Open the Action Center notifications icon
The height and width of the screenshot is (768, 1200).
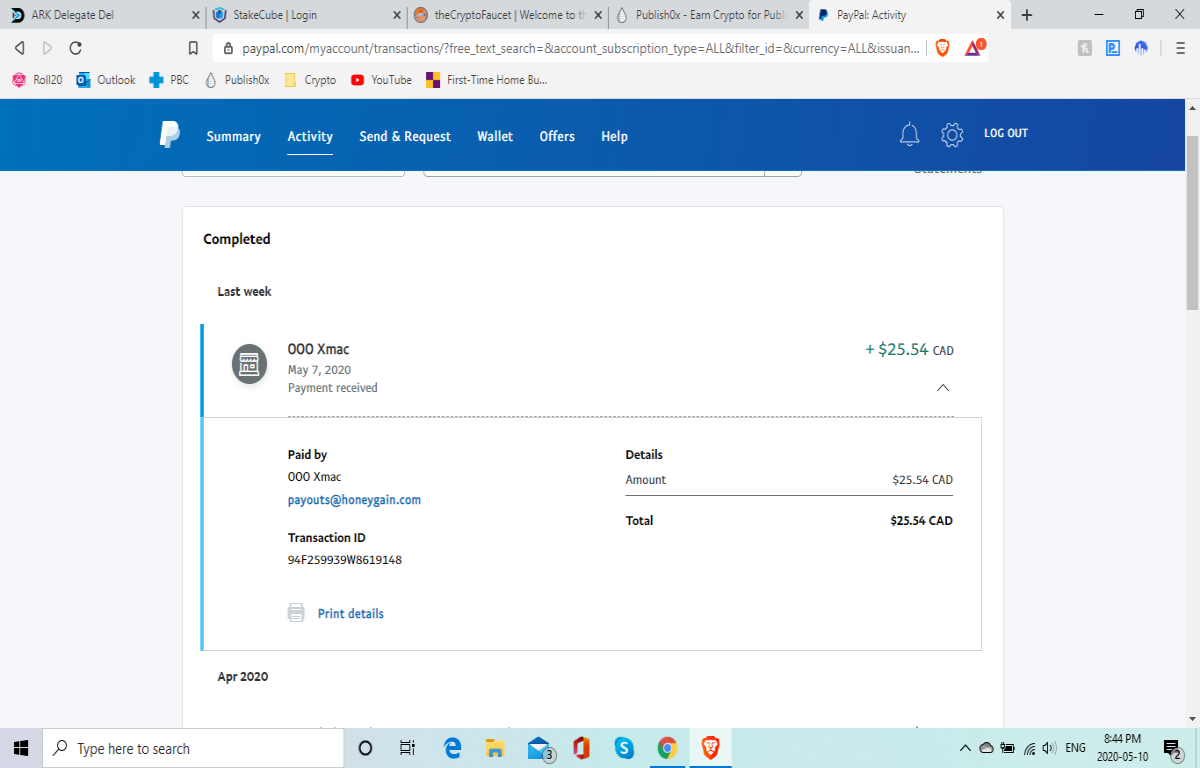tap(1174, 748)
